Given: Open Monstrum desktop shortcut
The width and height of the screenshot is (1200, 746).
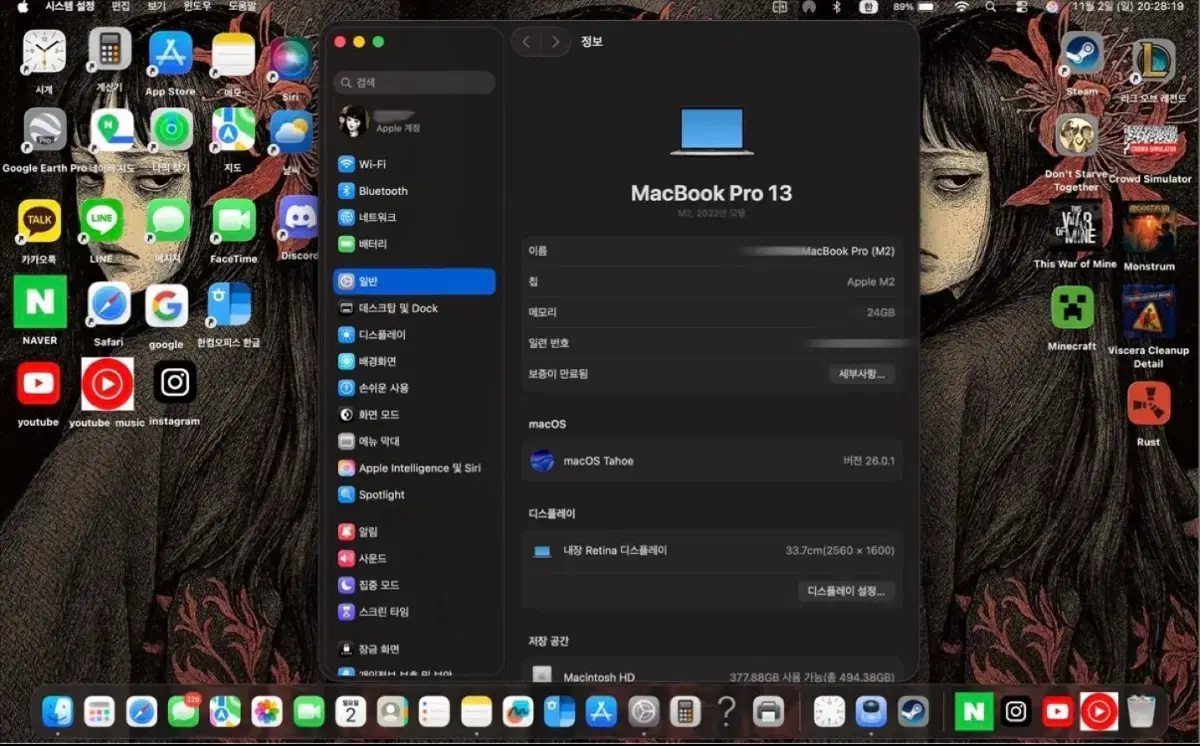Looking at the screenshot, I should pyautogui.click(x=1149, y=237).
